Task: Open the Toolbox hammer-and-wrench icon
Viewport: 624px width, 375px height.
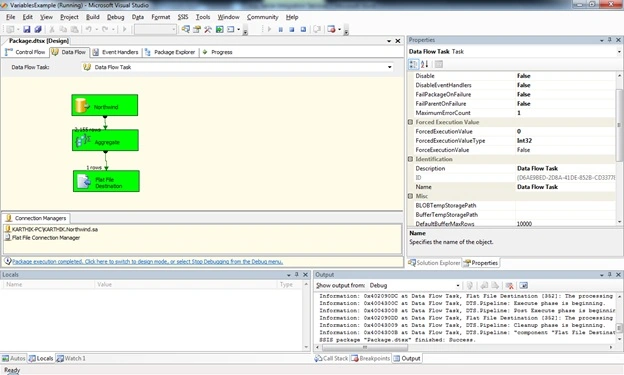Action: [208, 29]
